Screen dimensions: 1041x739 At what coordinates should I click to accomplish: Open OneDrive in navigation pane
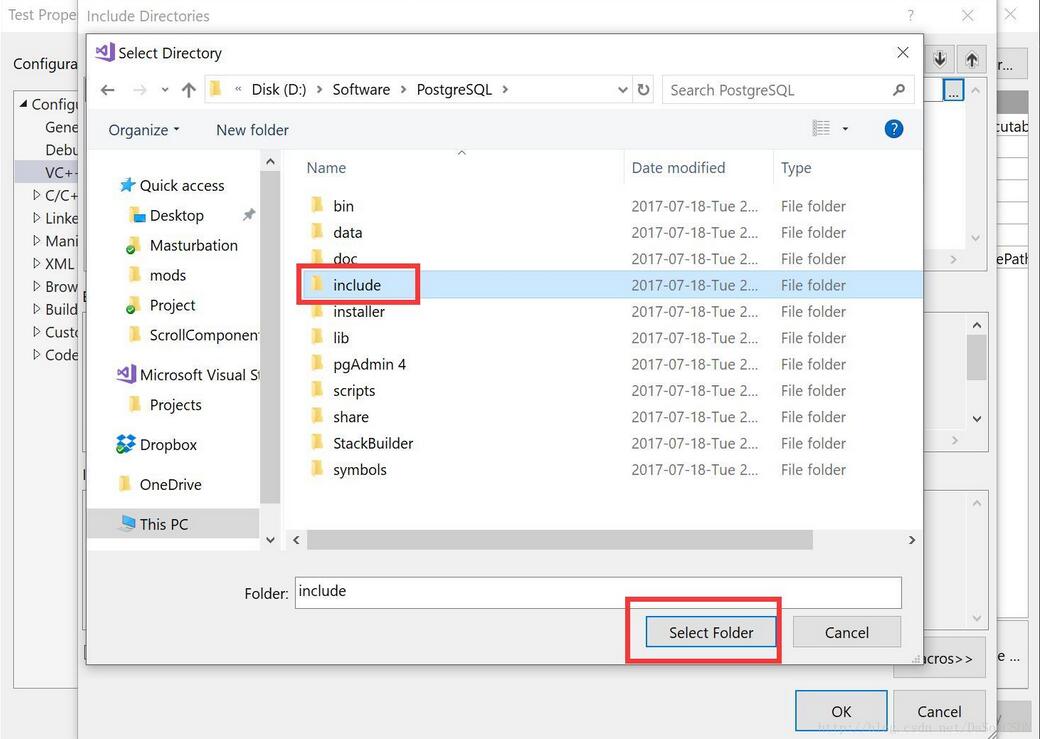tap(170, 485)
